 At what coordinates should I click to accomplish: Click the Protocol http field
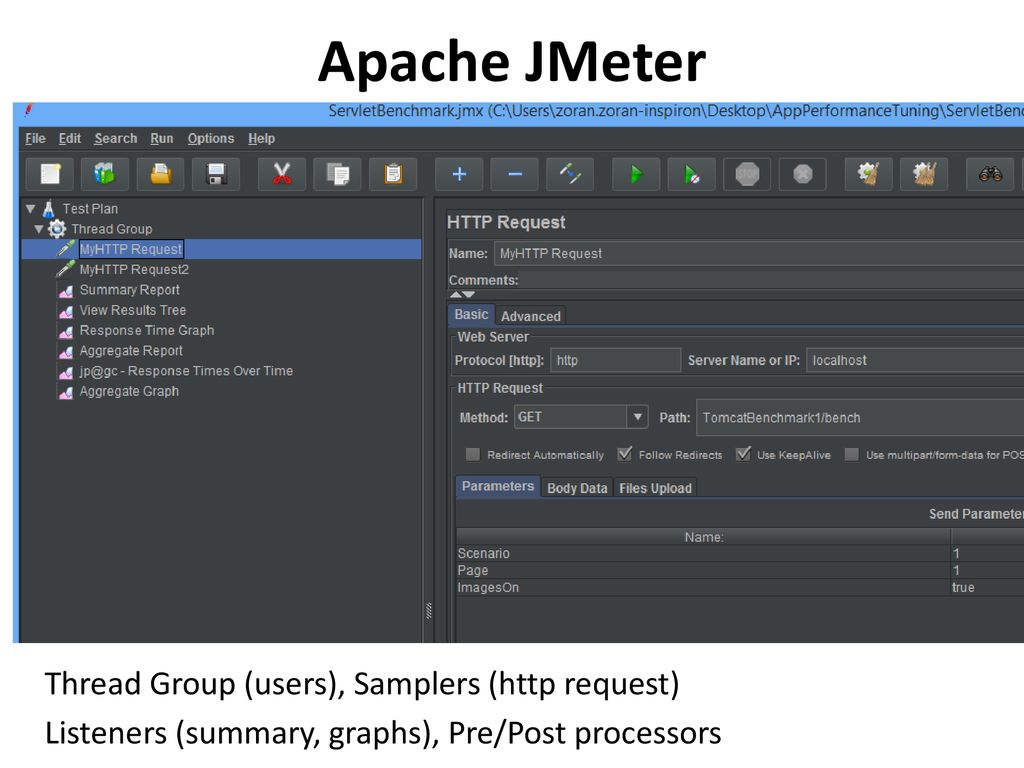click(615, 360)
